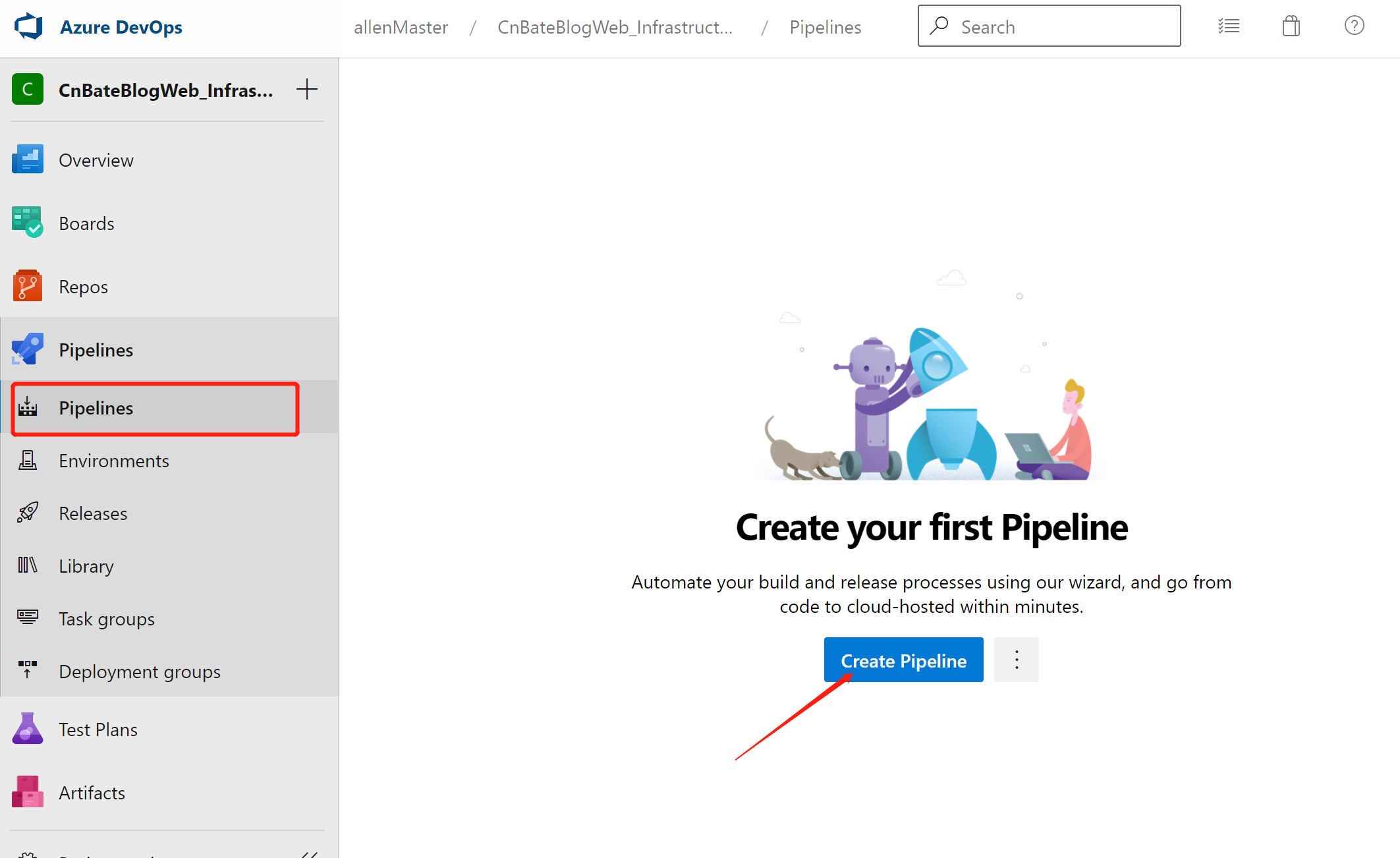Click the Artifacts package icon
This screenshot has height=858, width=1400.
(x=28, y=791)
